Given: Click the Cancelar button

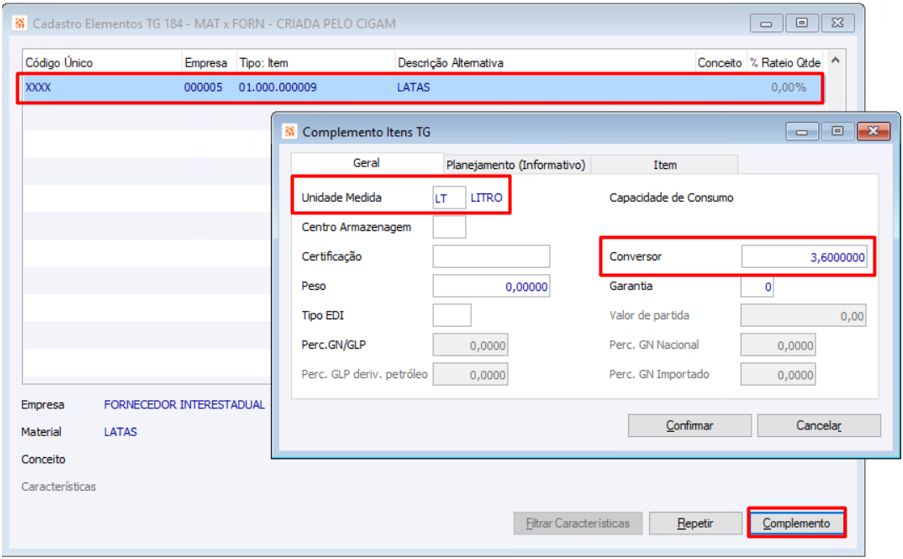Looking at the screenshot, I should pyautogui.click(x=818, y=425).
